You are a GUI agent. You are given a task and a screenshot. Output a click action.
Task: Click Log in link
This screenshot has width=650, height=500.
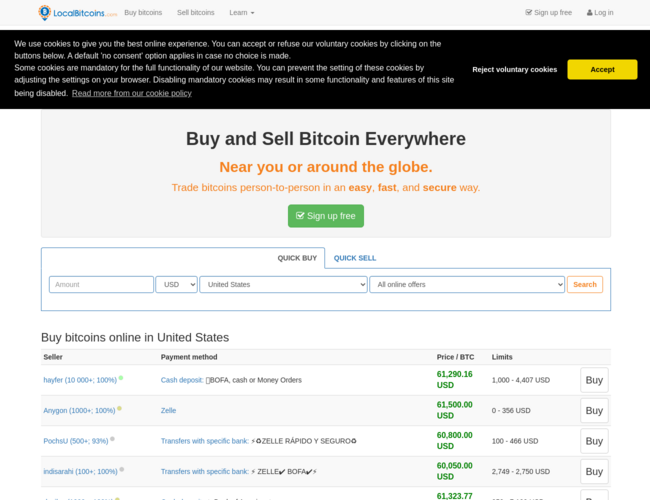(x=600, y=12)
